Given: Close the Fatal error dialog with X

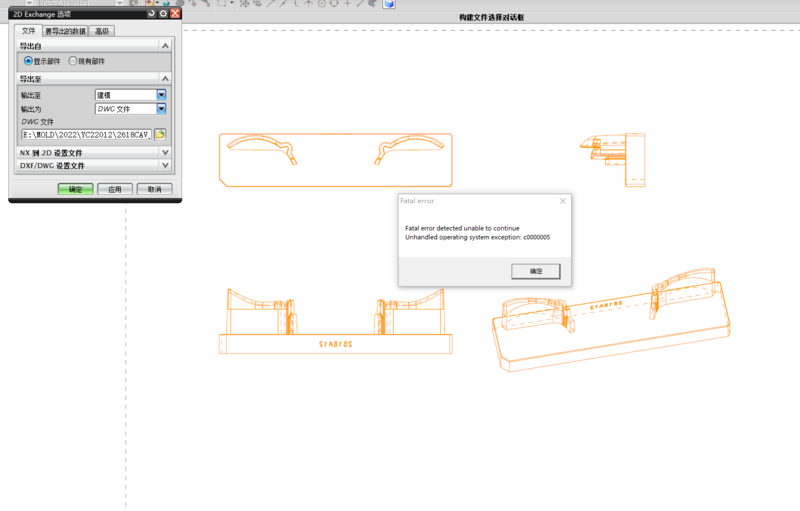Looking at the screenshot, I should point(562,201).
